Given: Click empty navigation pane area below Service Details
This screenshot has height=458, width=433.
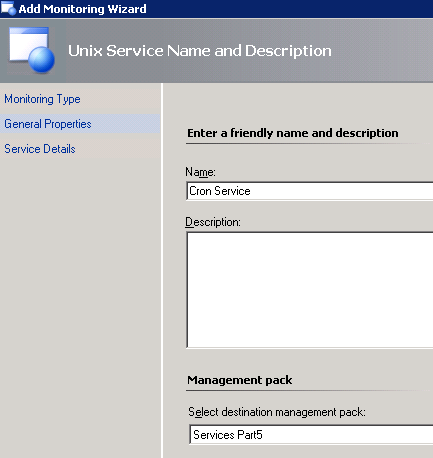Looking at the screenshot, I should pyautogui.click(x=80, y=300).
